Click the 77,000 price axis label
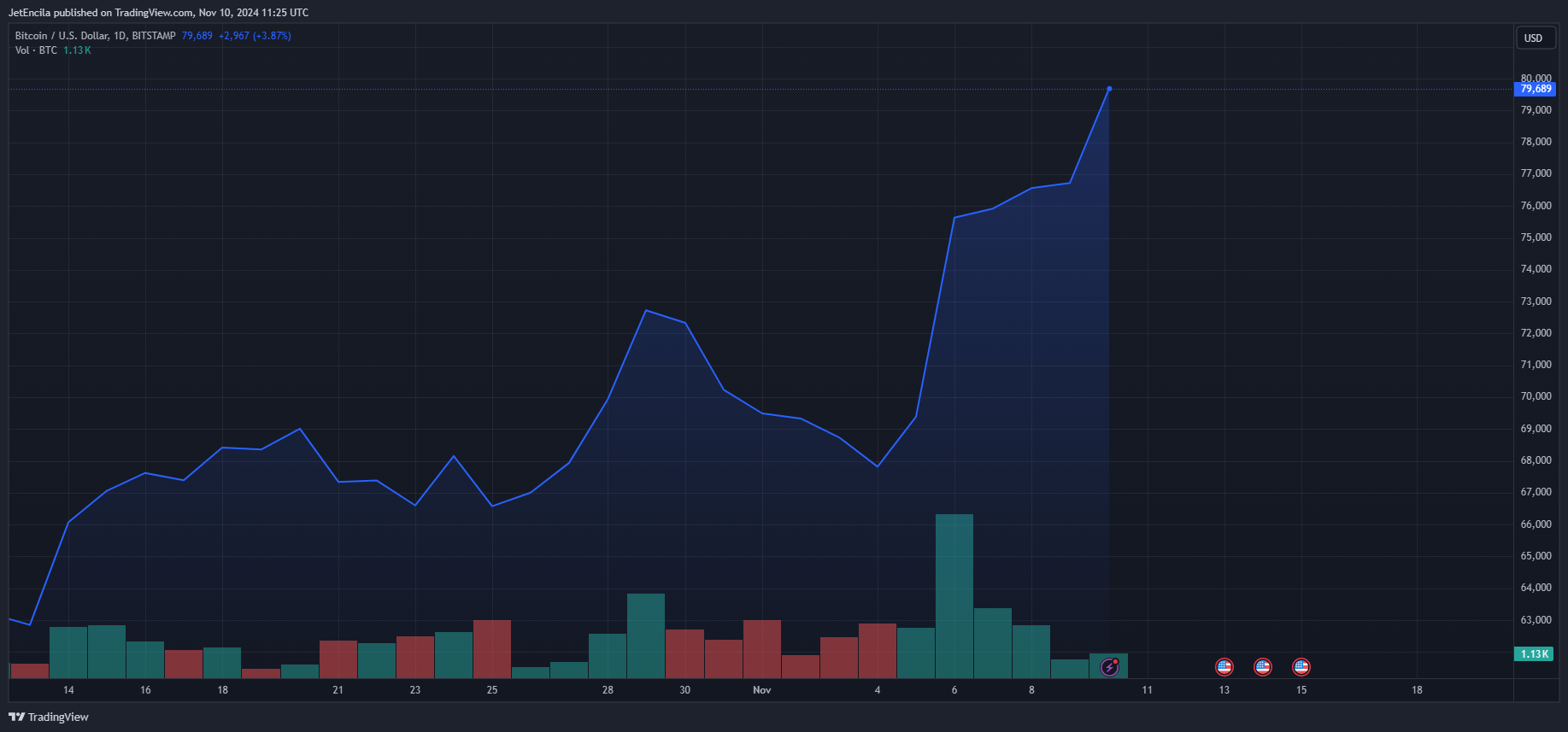 tap(1536, 173)
